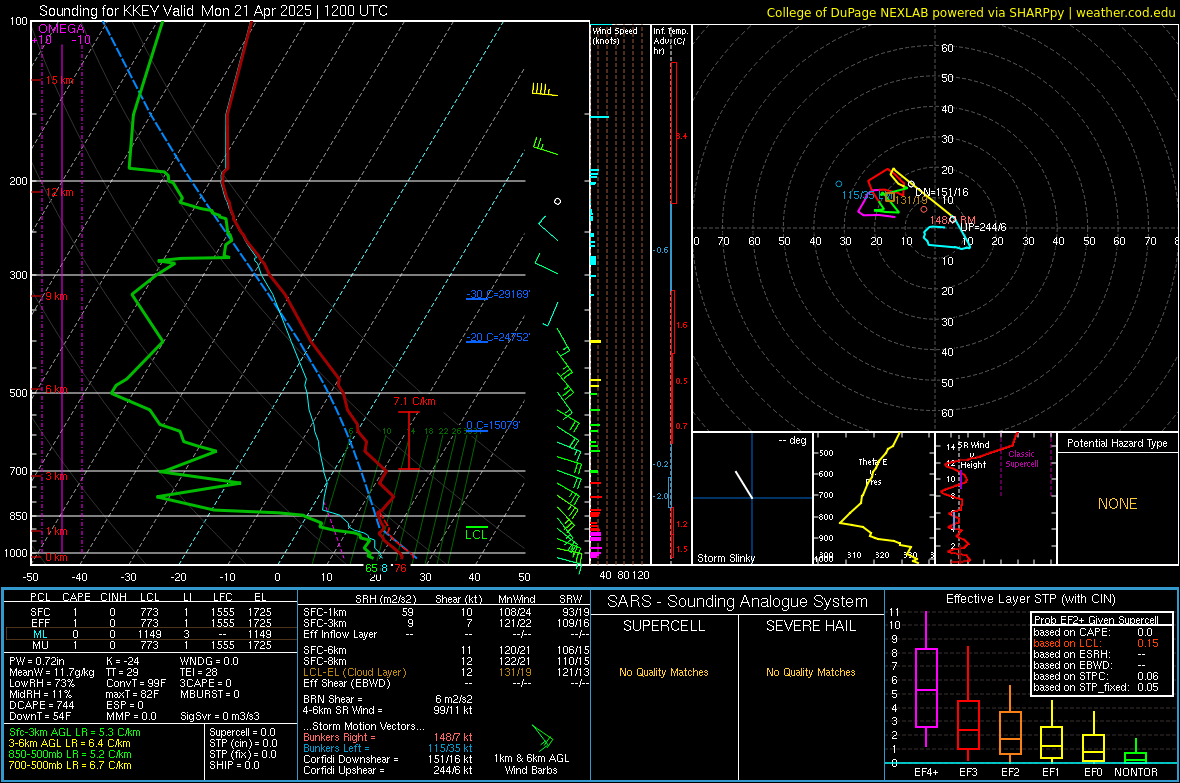Click the 'TEI = 28' value
This screenshot has width=1180, height=783.
point(199,672)
